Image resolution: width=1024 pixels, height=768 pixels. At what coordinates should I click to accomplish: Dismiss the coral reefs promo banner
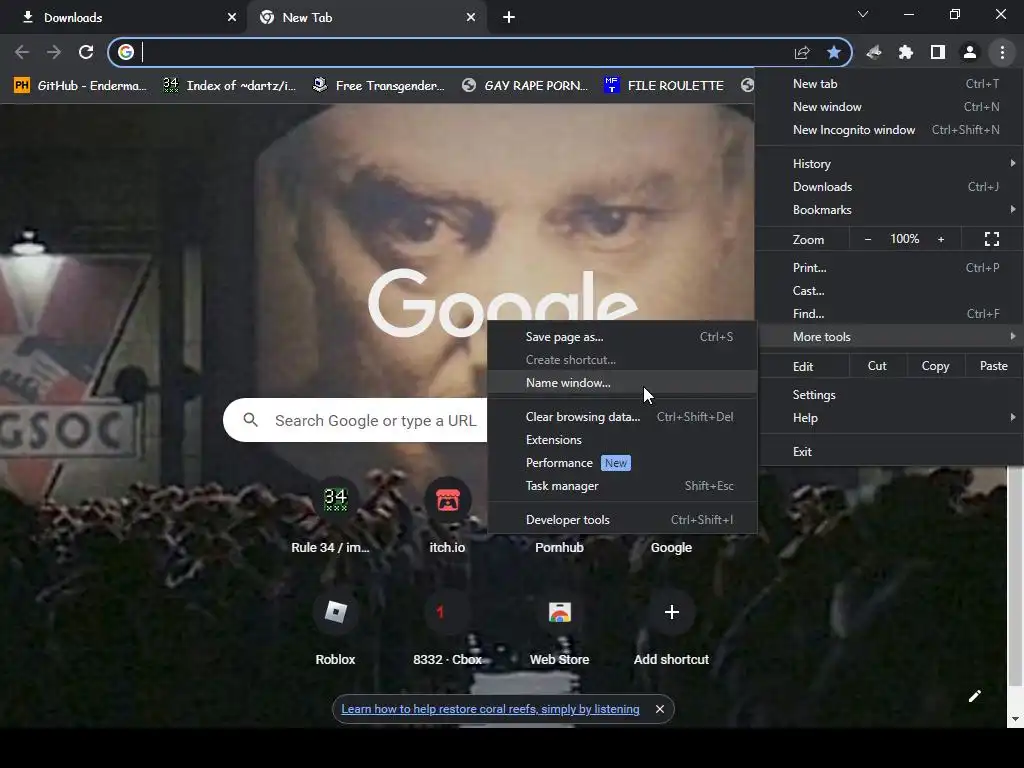tap(660, 709)
